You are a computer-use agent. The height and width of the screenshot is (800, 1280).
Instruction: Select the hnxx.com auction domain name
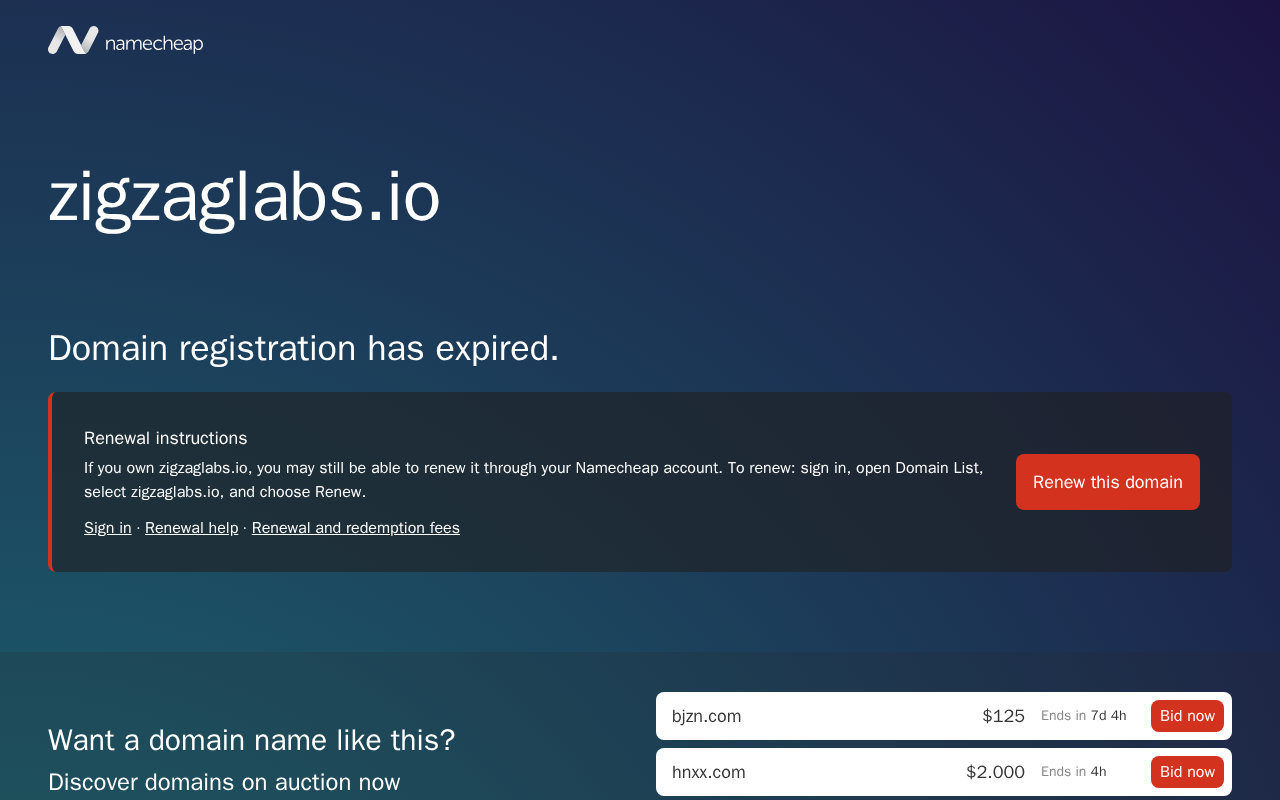click(x=709, y=772)
